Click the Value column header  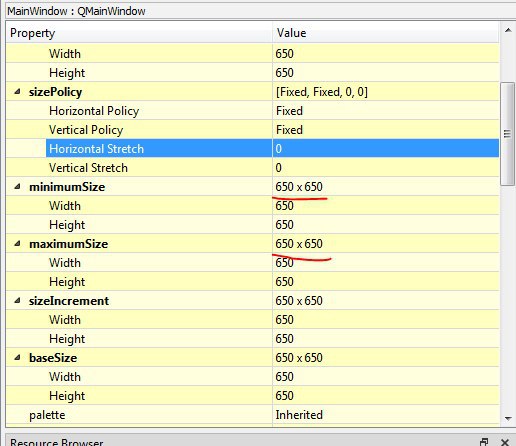coord(386,33)
